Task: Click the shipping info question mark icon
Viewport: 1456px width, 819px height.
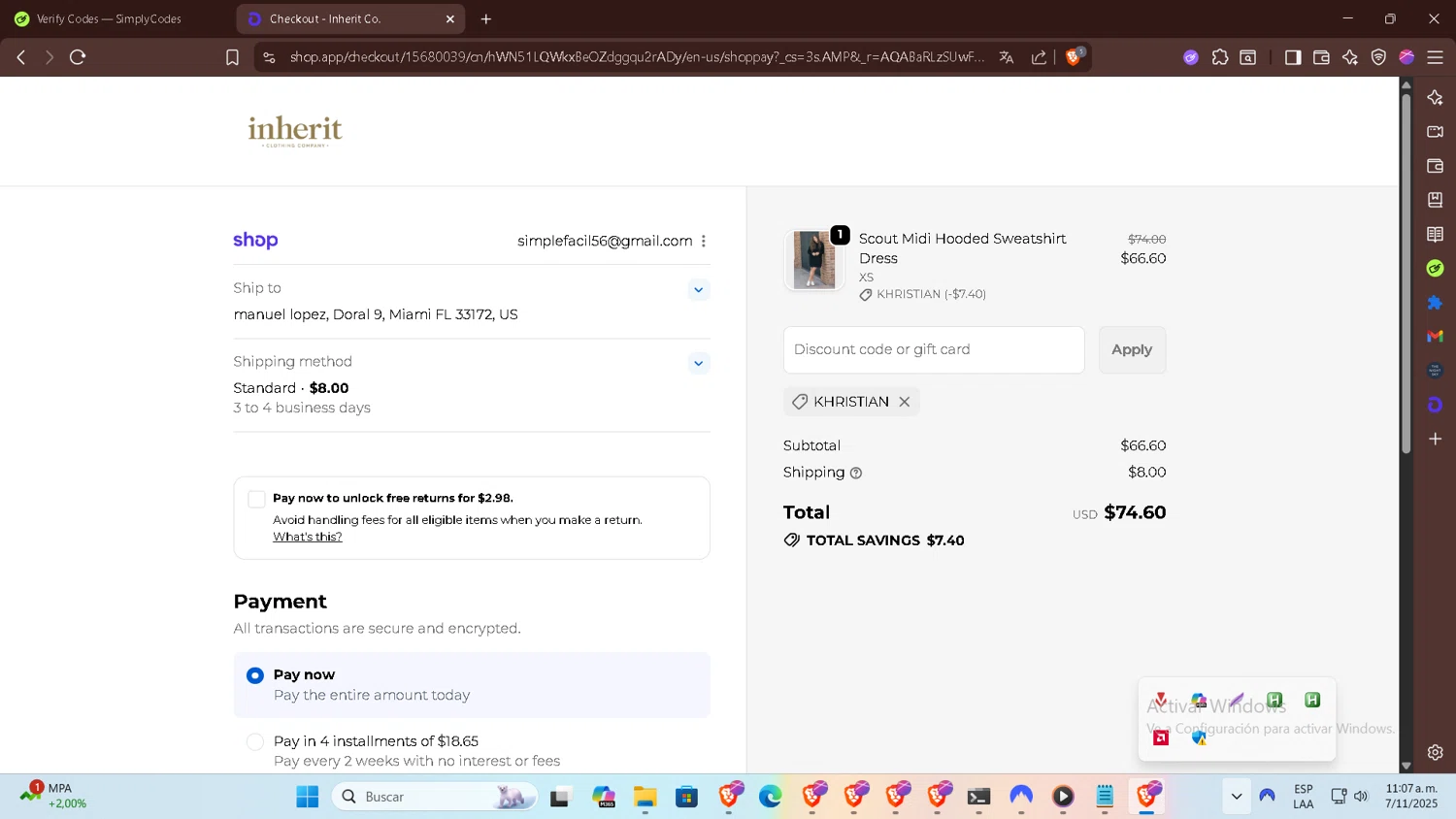Action: click(x=856, y=474)
